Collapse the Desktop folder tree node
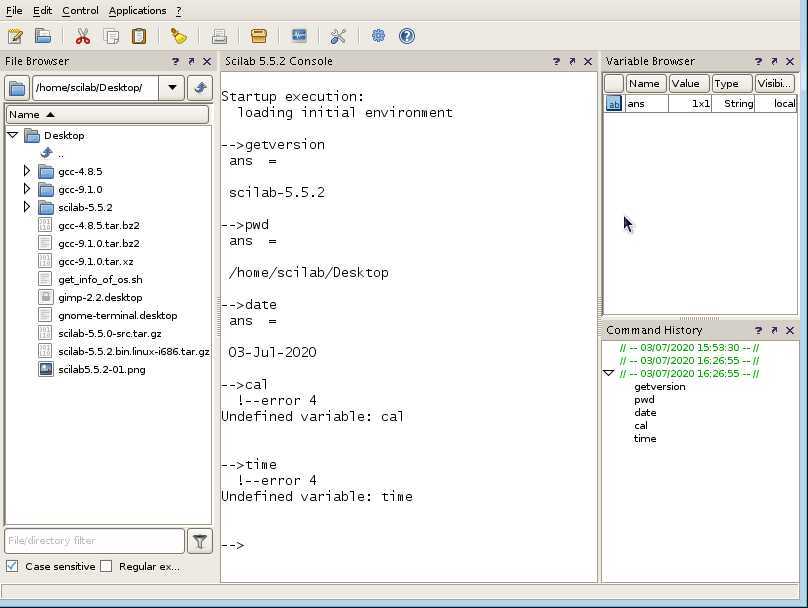The image size is (808, 608). [x=13, y=136]
